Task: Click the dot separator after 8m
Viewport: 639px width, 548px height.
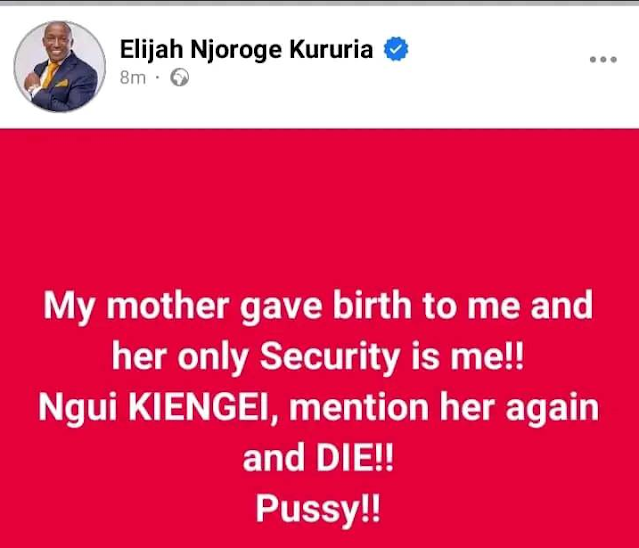Action: coord(157,76)
